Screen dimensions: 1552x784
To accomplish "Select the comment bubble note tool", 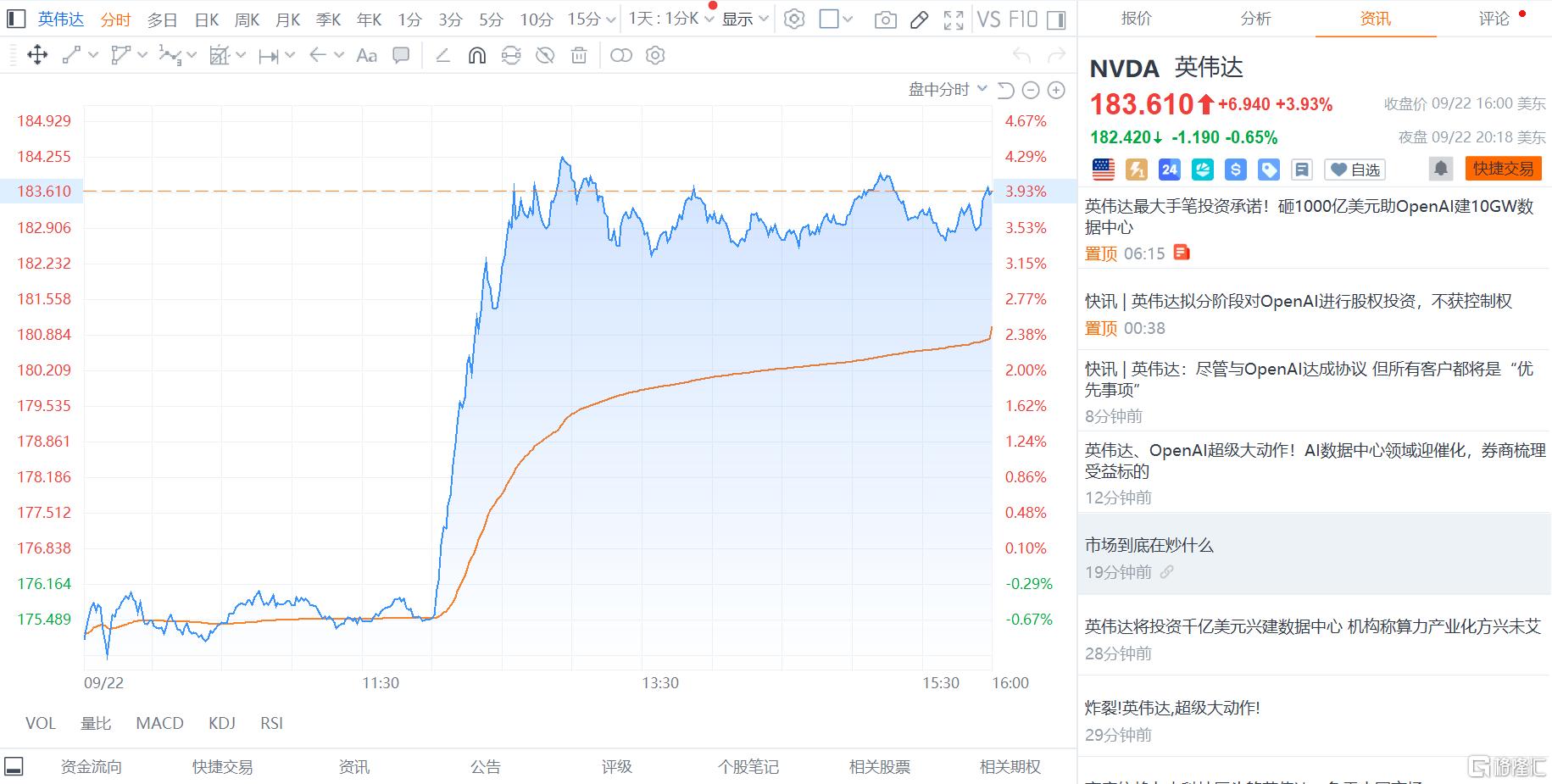I will coord(401,56).
